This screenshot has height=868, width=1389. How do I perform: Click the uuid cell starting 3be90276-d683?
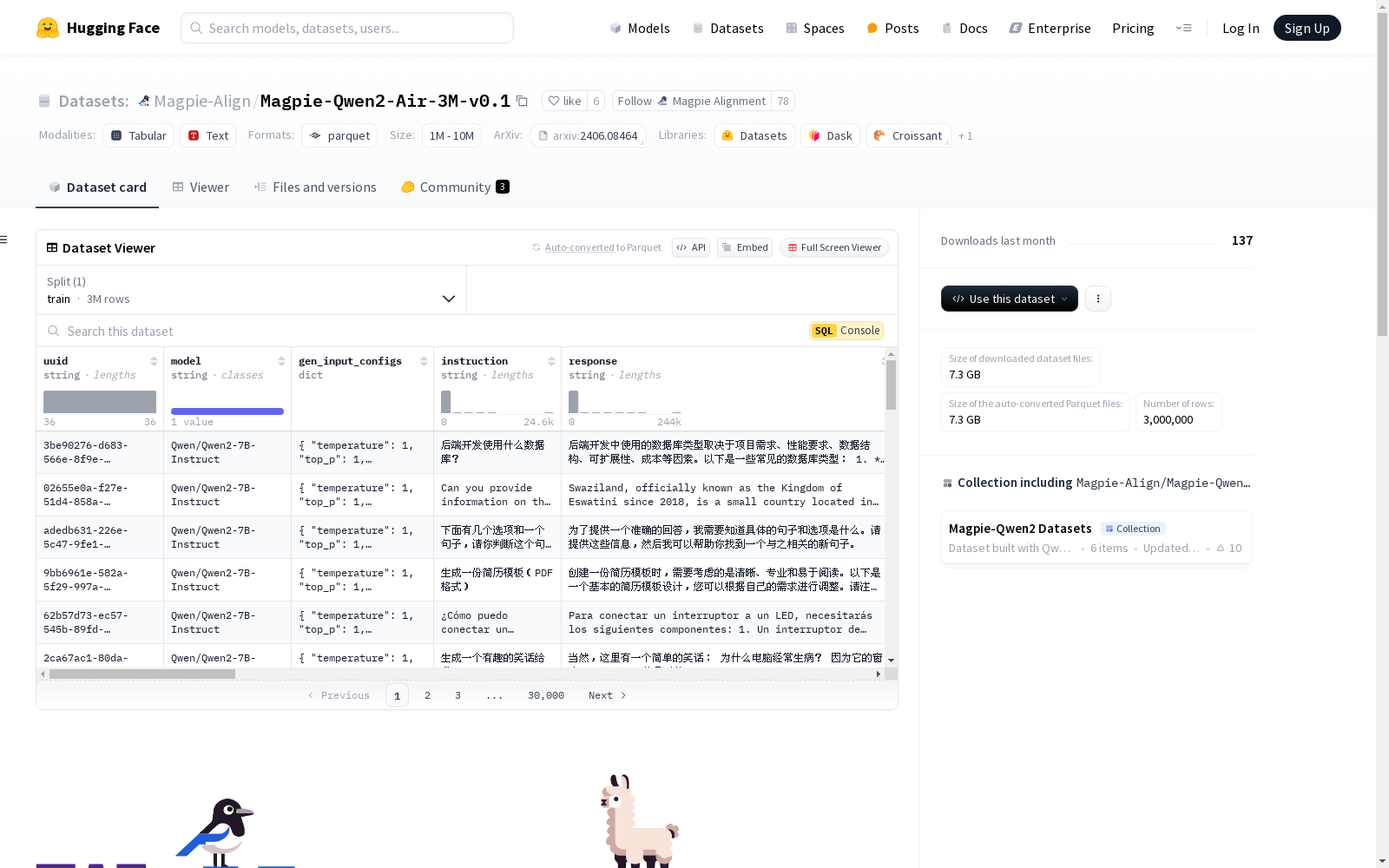coord(100,452)
